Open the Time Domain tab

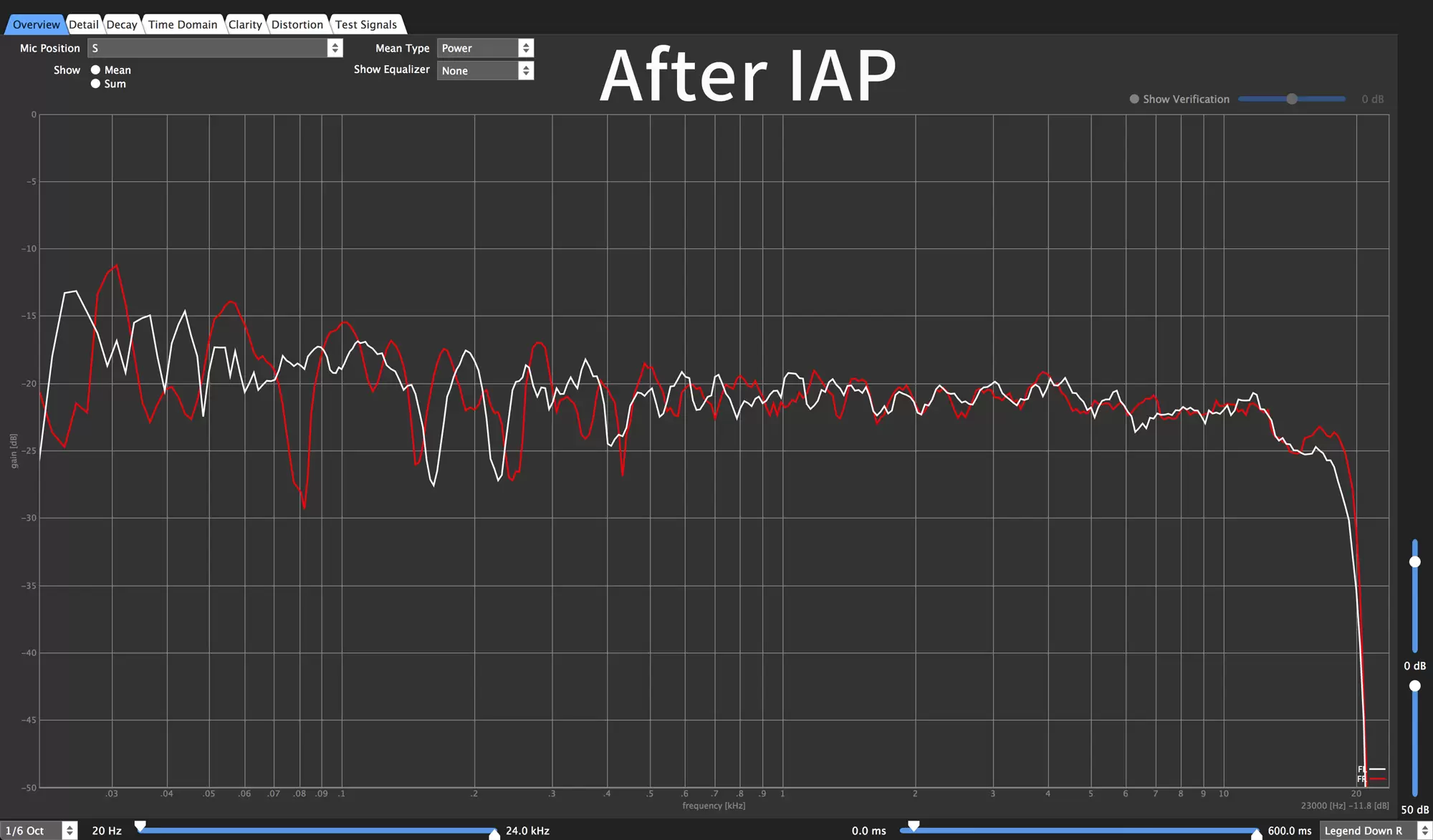pos(183,24)
